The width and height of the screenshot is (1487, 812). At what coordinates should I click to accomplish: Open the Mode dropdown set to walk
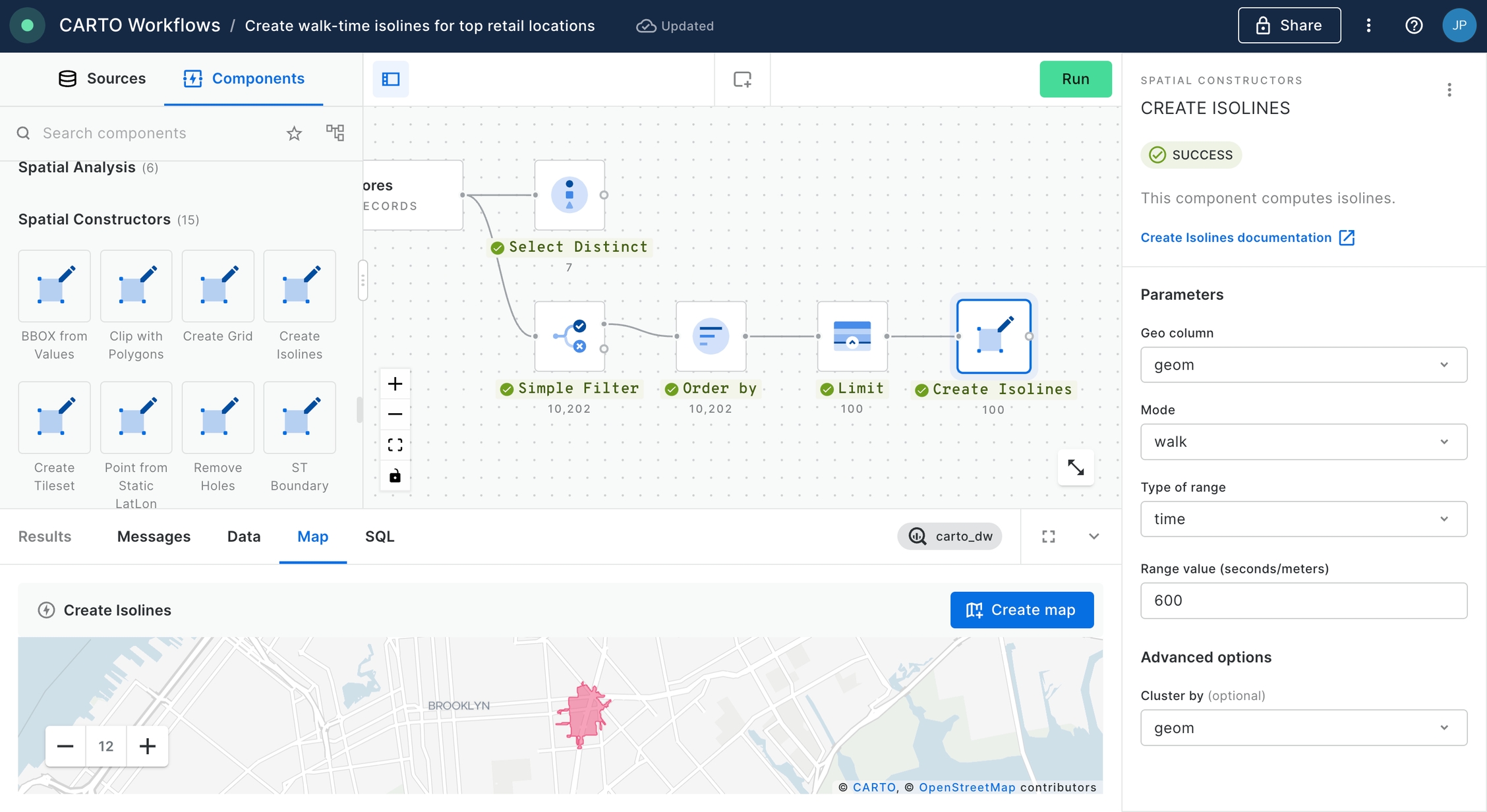pos(1303,442)
